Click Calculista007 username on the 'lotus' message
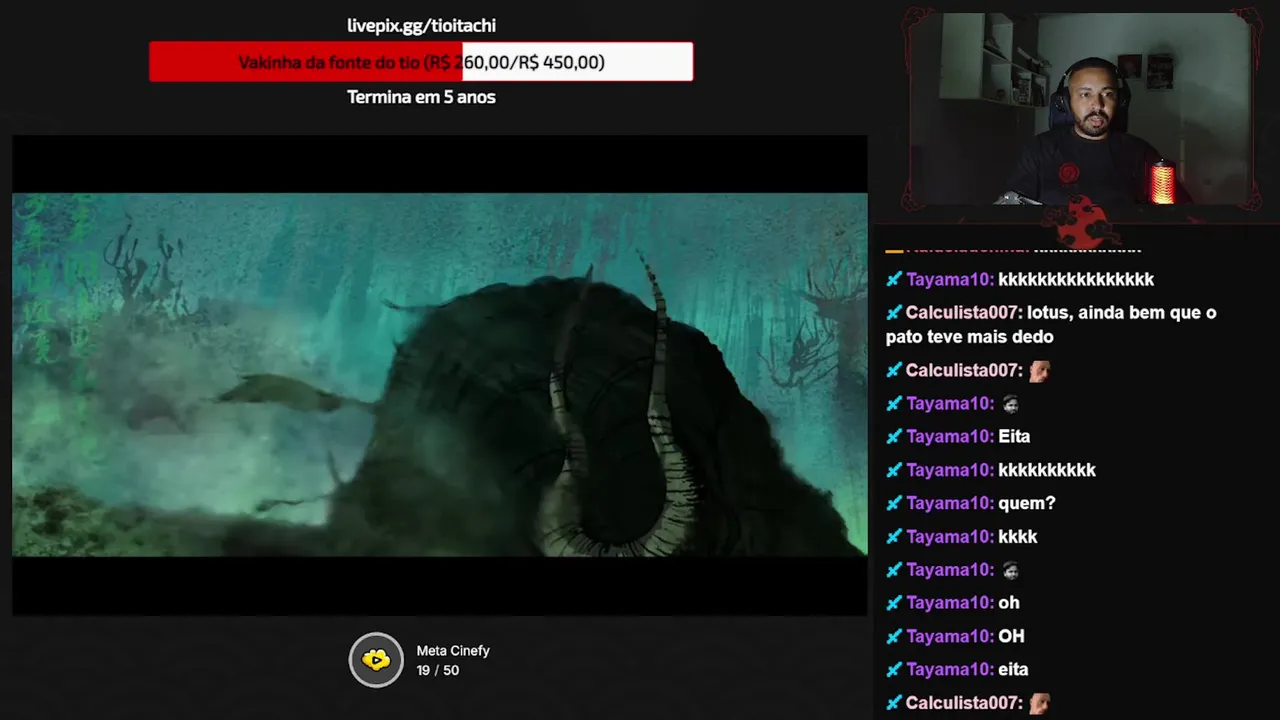Viewport: 1280px width, 720px height. click(x=964, y=312)
